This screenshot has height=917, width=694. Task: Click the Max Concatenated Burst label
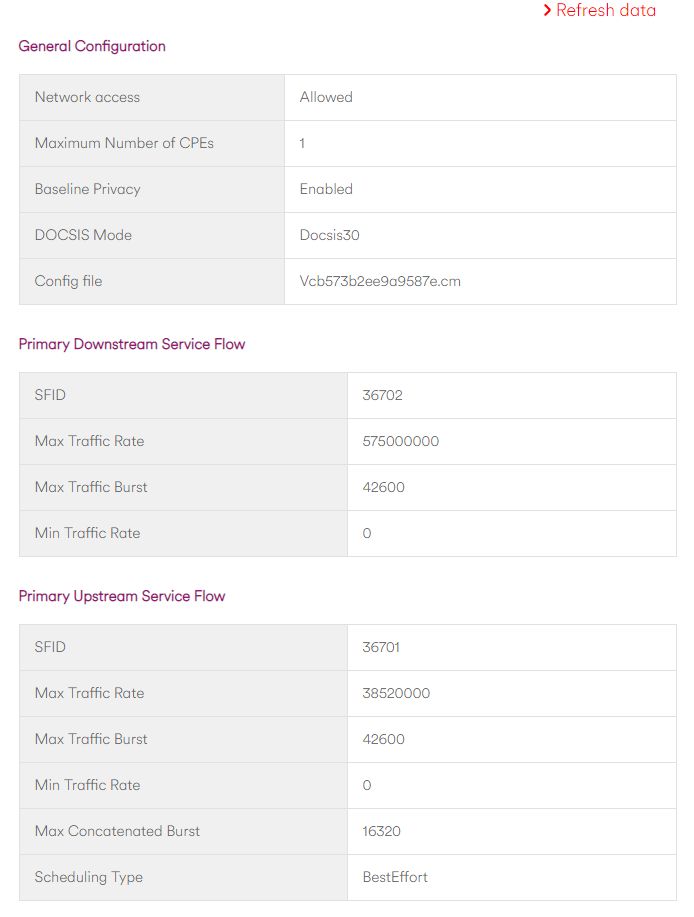(117, 832)
